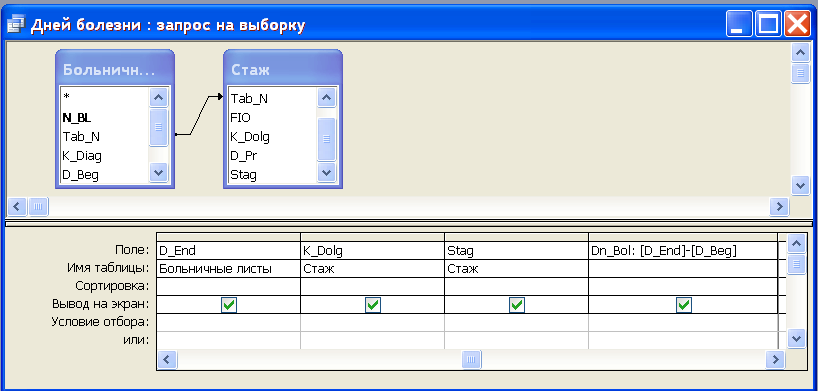Click scrollbar thumb in Стаж field list
Viewport: 818px width, 391px height.
click(327, 139)
